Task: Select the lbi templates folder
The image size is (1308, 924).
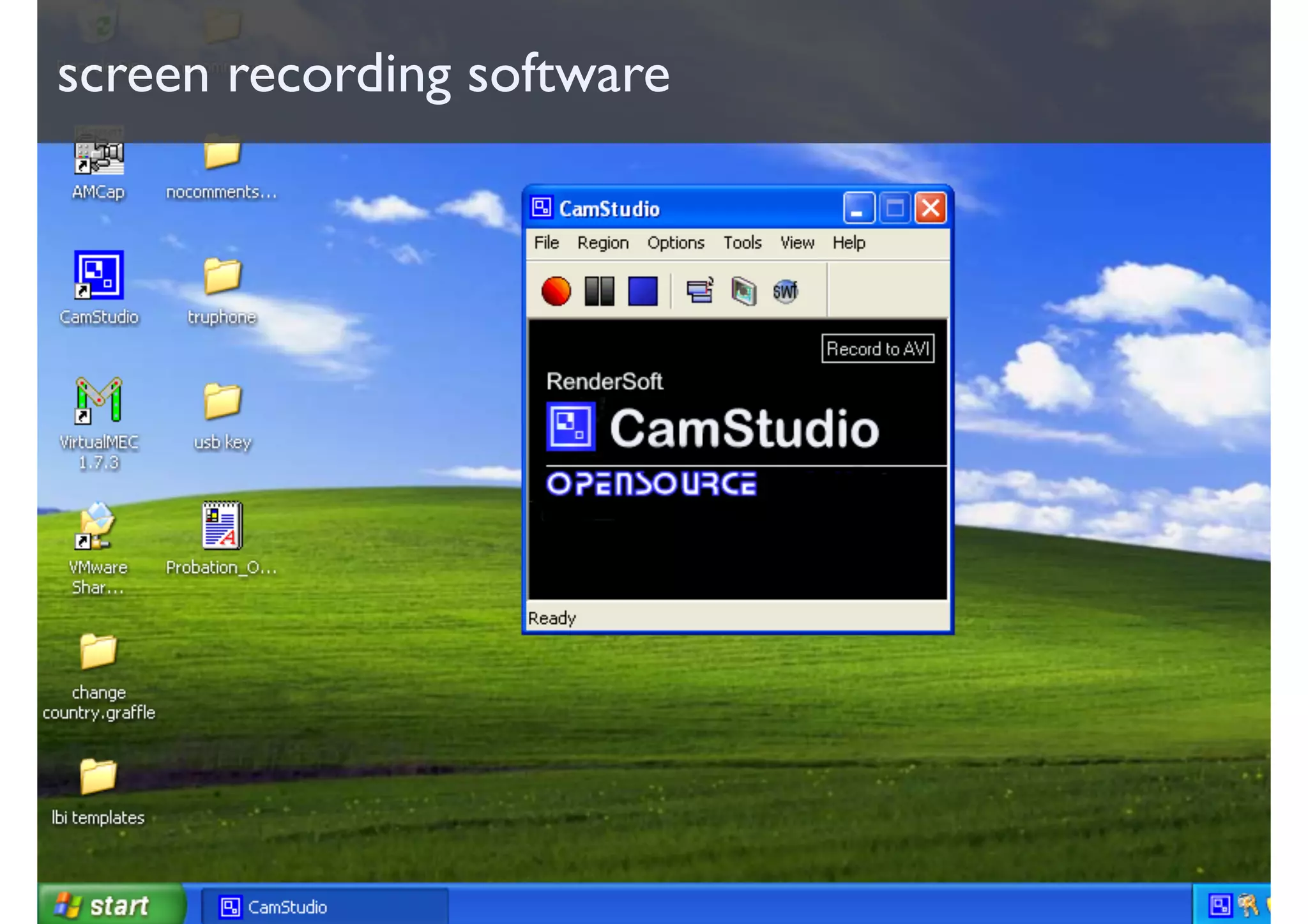Action: (98, 792)
